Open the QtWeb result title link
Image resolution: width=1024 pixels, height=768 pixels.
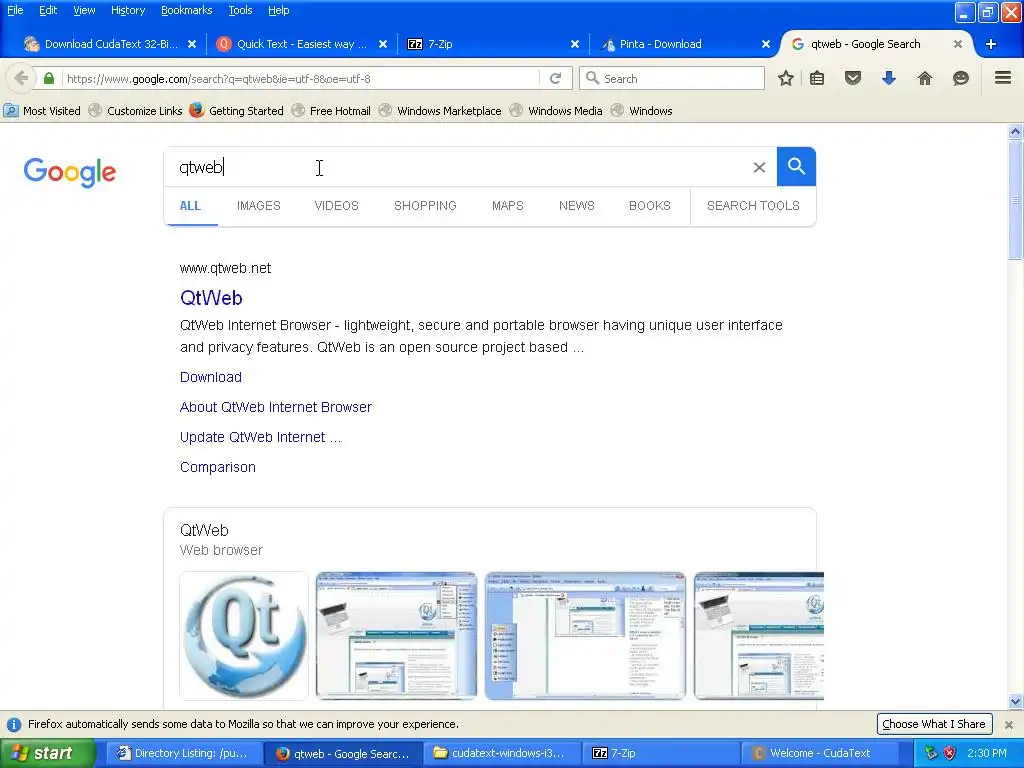[x=211, y=298]
